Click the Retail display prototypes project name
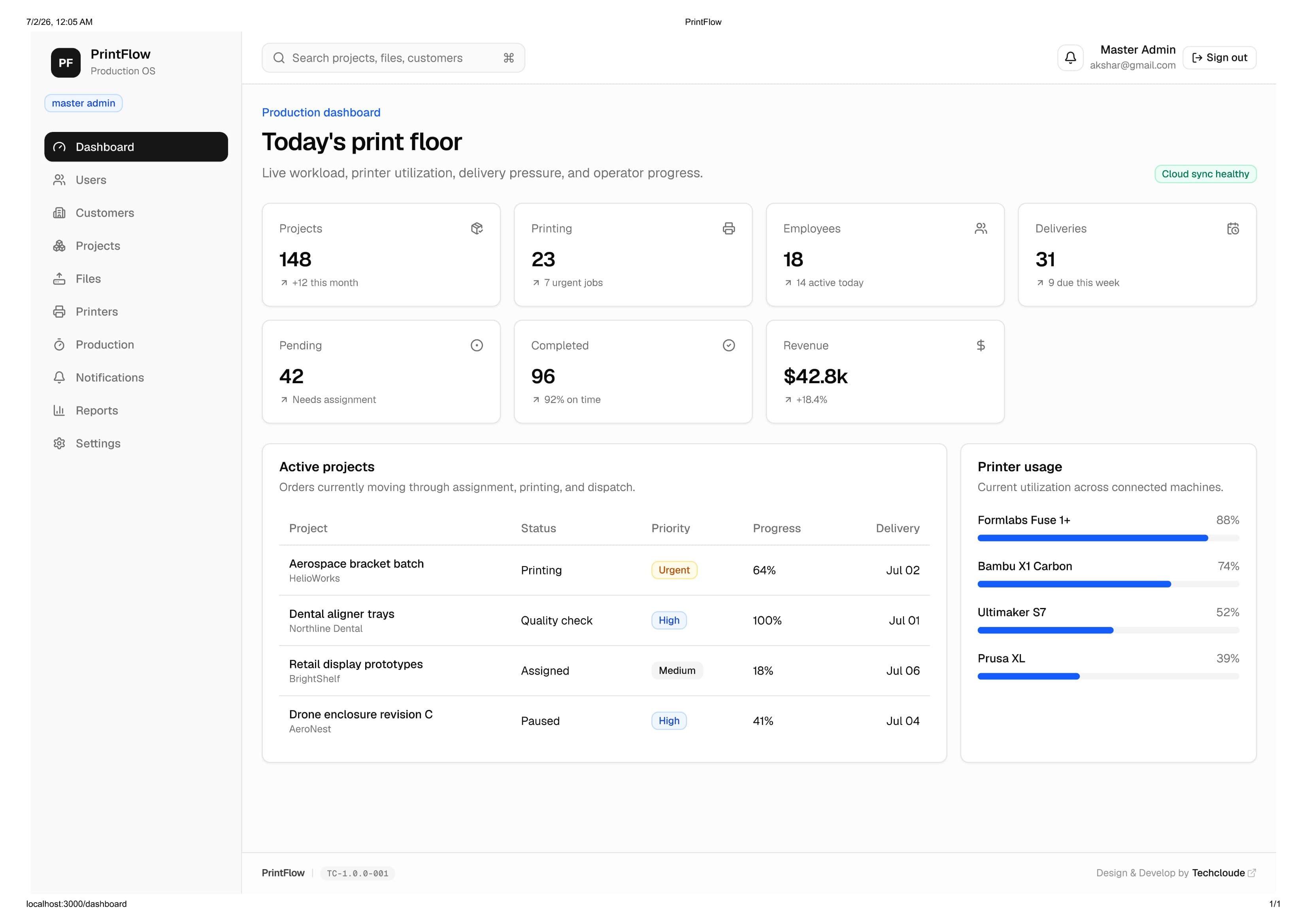 click(x=356, y=664)
